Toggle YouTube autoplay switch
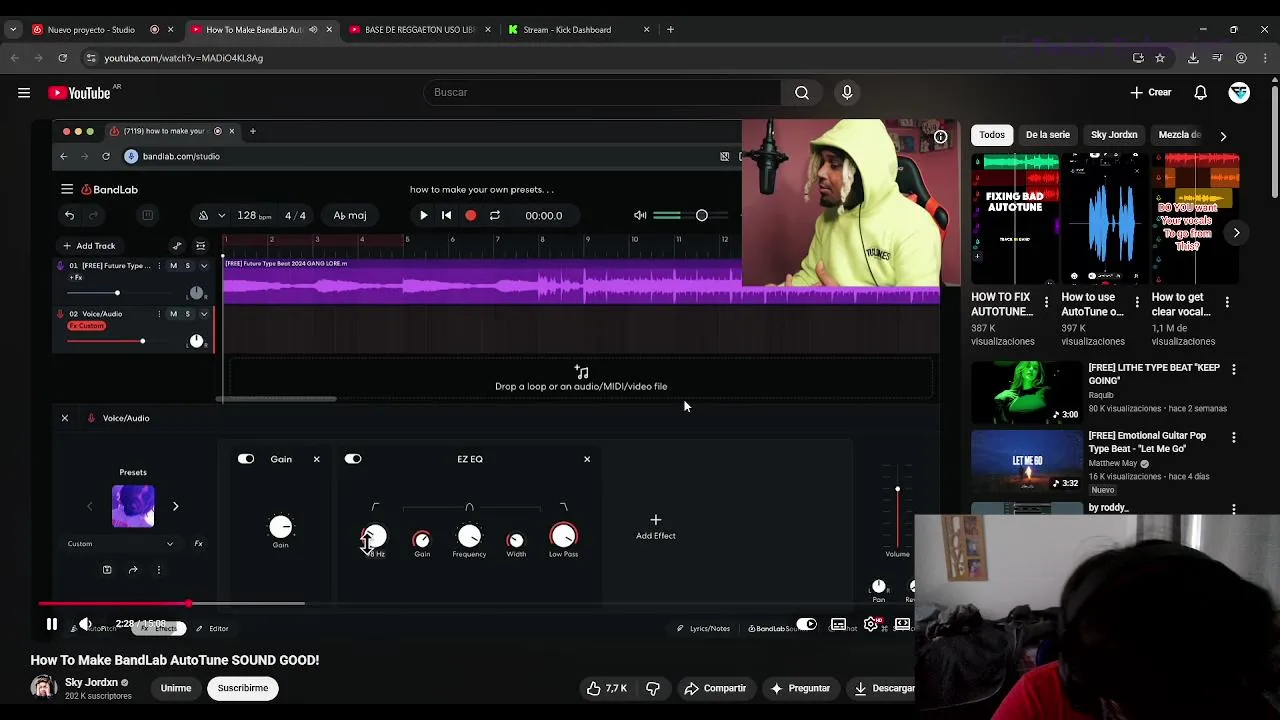 click(806, 625)
